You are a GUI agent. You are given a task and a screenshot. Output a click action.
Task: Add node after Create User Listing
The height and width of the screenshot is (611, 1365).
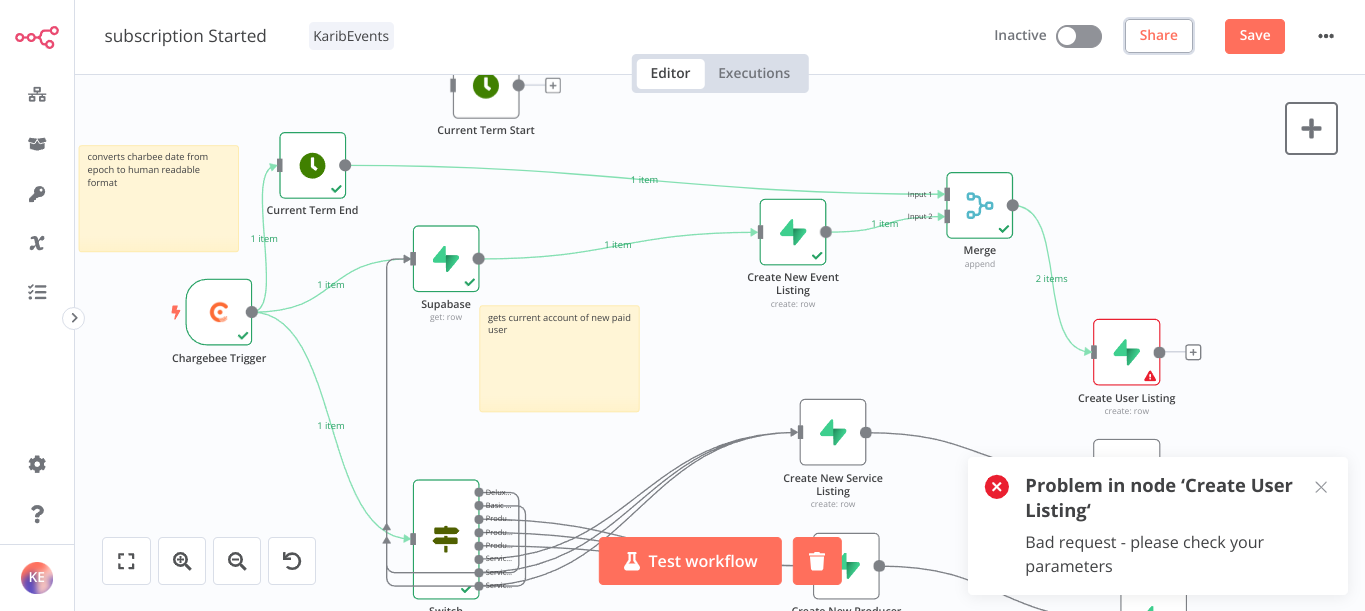pyautogui.click(x=1193, y=352)
